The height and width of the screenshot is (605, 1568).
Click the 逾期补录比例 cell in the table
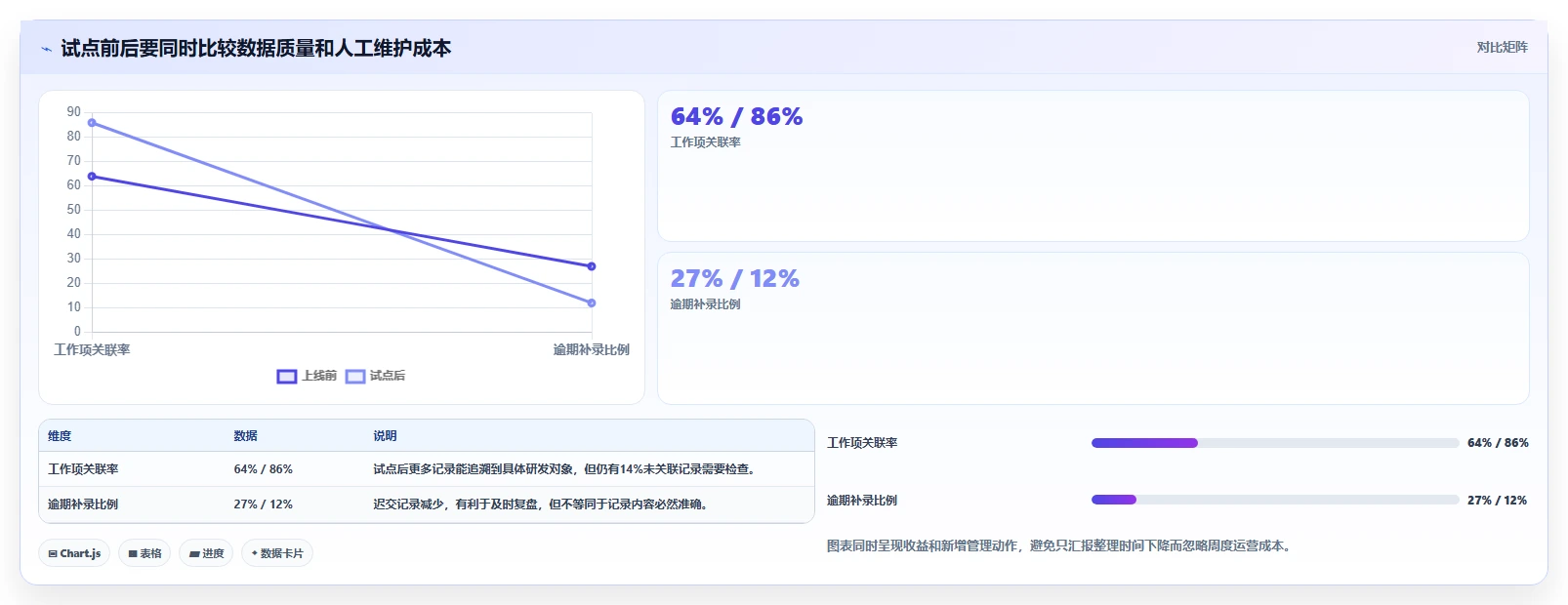pyautogui.click(x=83, y=504)
